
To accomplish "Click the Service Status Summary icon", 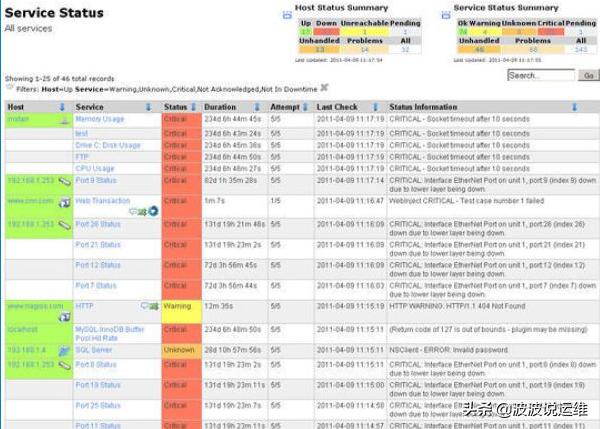I will (x=446, y=15).
